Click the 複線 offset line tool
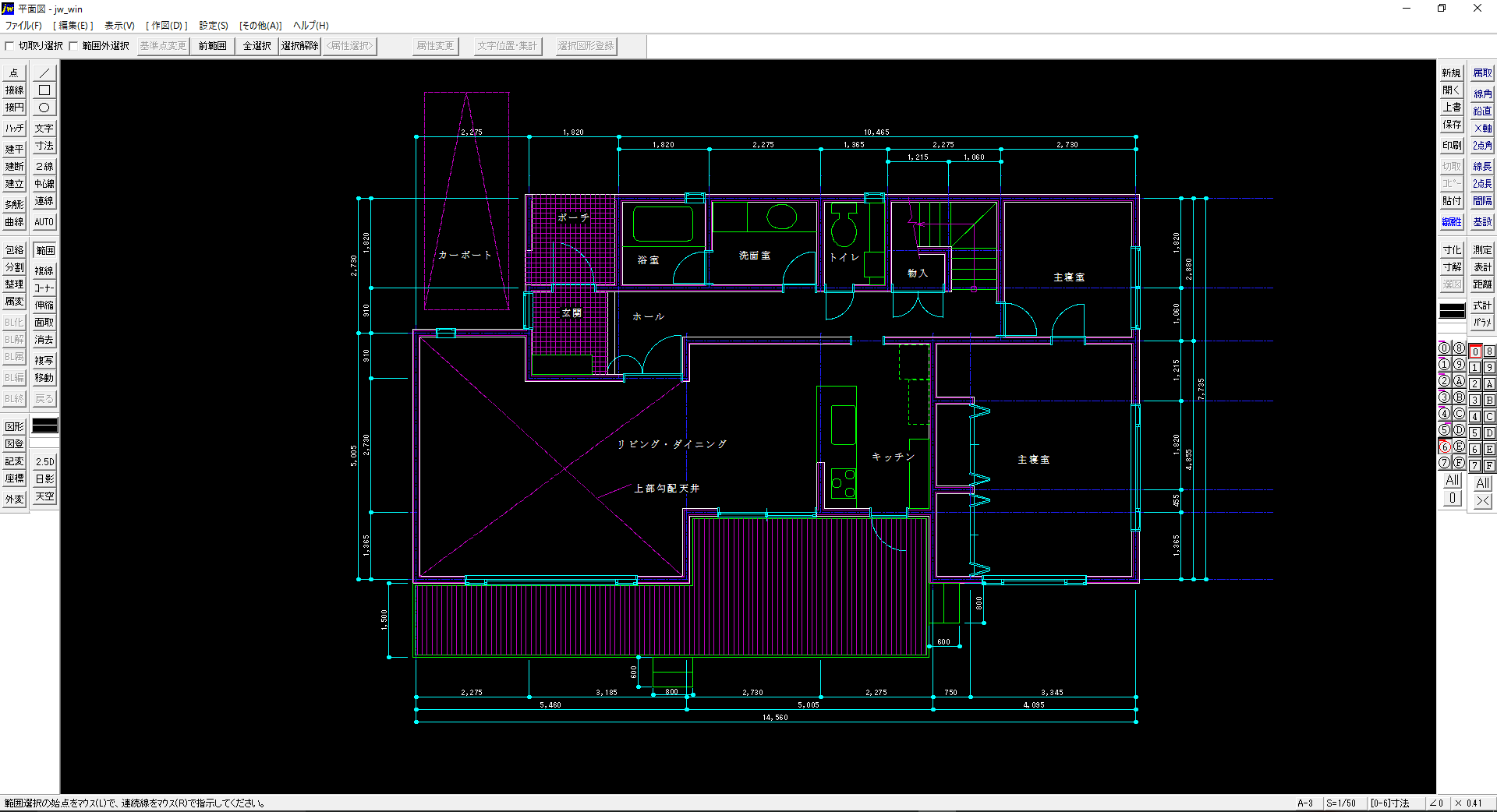This screenshot has width=1497, height=812. [44, 271]
